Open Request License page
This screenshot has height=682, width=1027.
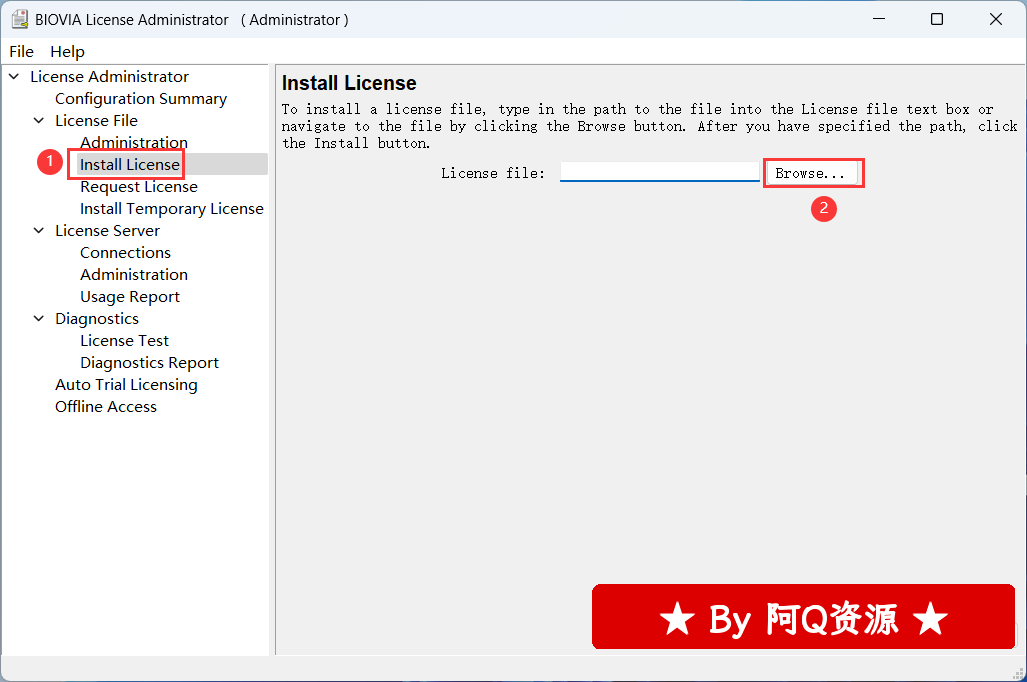pyautogui.click(x=138, y=187)
